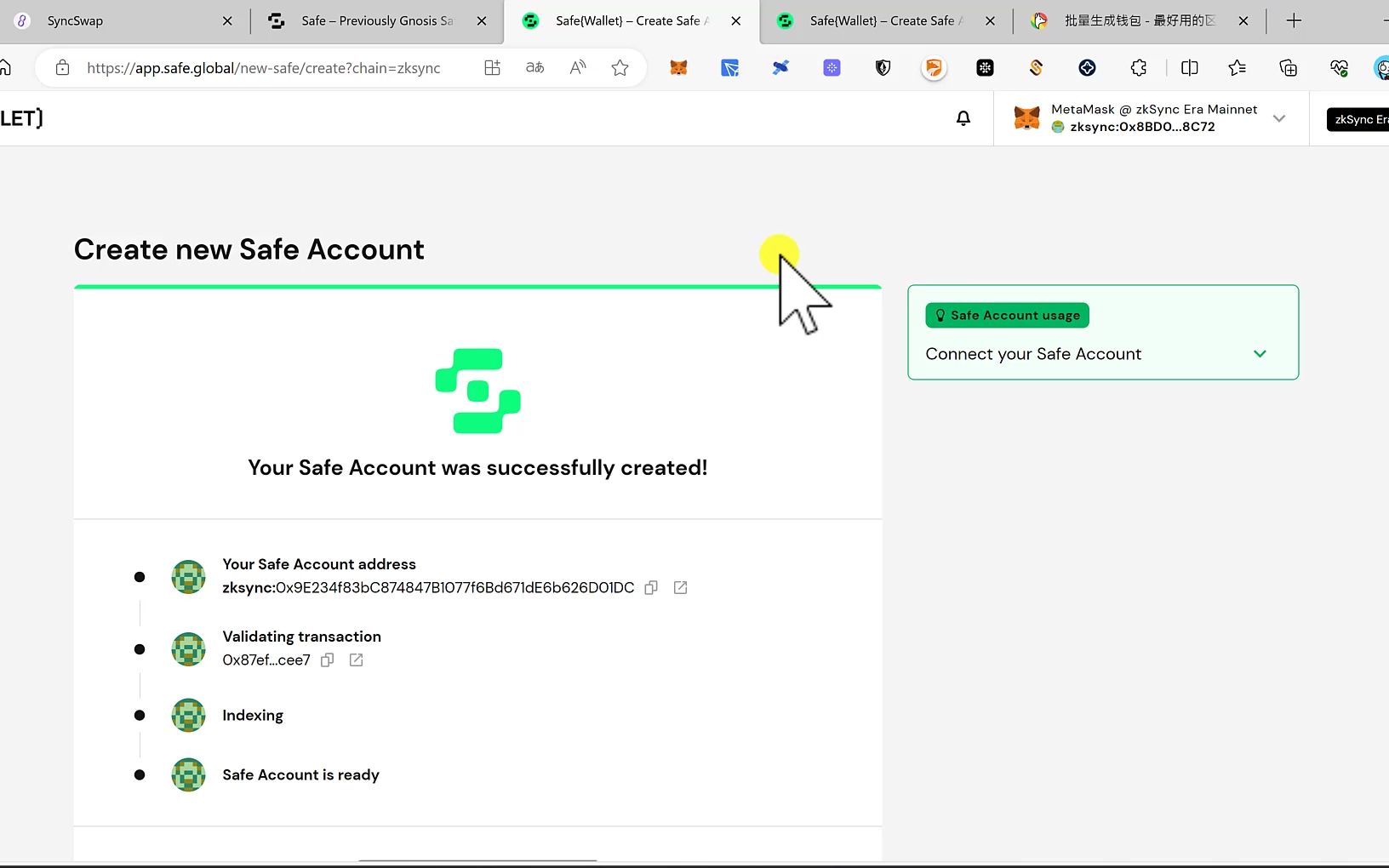1389x868 pixels.
Task: Expand the MetaMask wallet account dropdown
Action: coord(1278,118)
